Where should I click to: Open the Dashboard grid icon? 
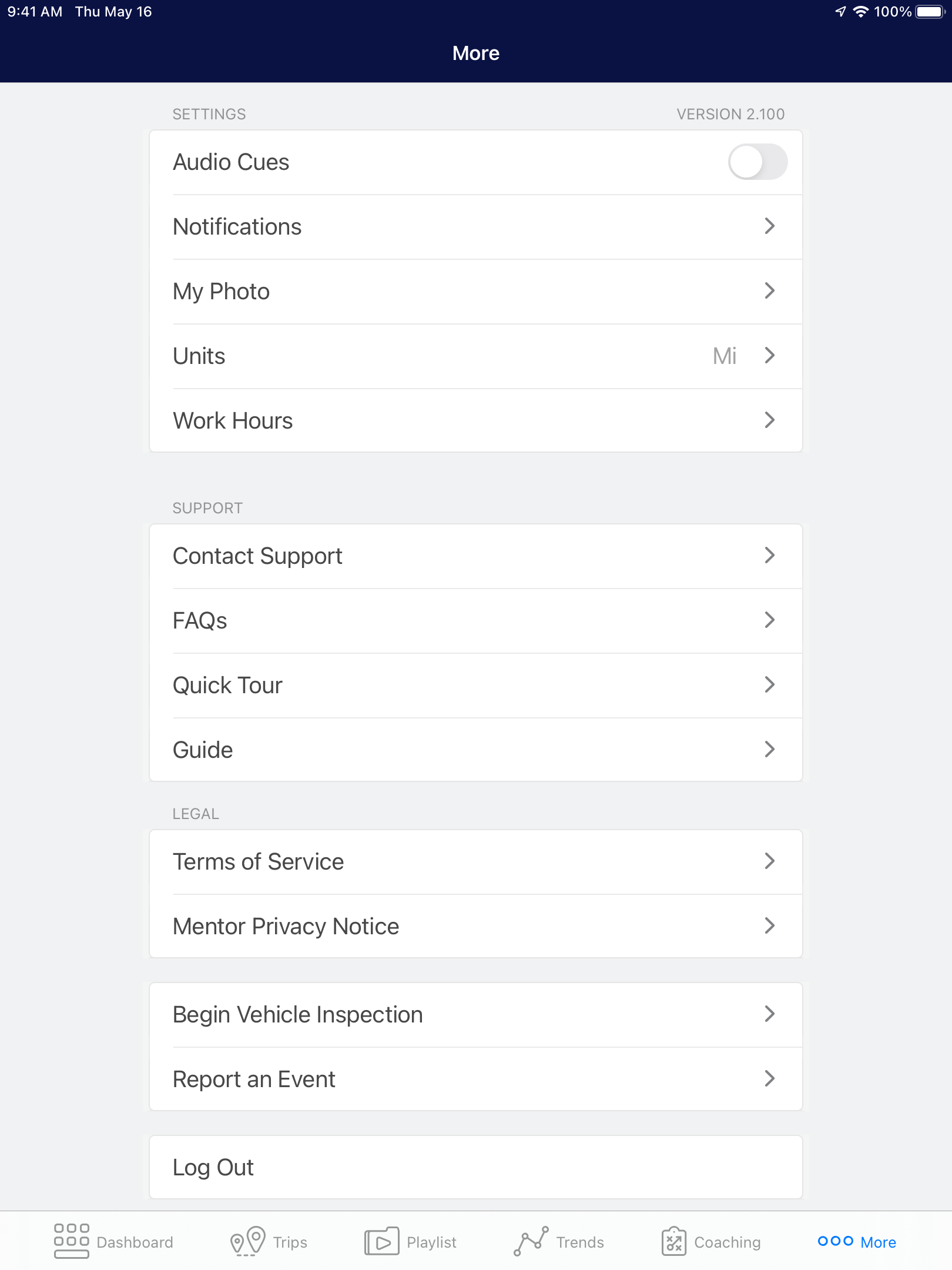71,1241
